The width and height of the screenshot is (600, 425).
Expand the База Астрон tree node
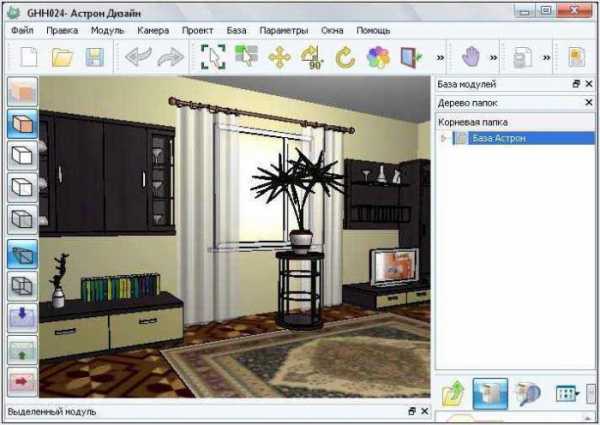click(x=445, y=138)
